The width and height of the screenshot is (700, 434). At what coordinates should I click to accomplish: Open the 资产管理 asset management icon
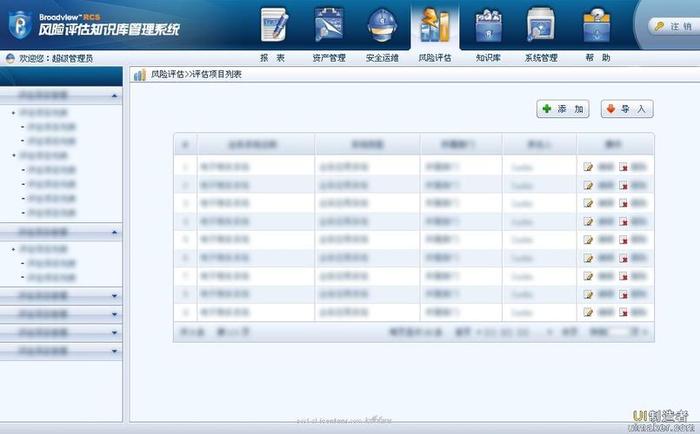[x=329, y=24]
